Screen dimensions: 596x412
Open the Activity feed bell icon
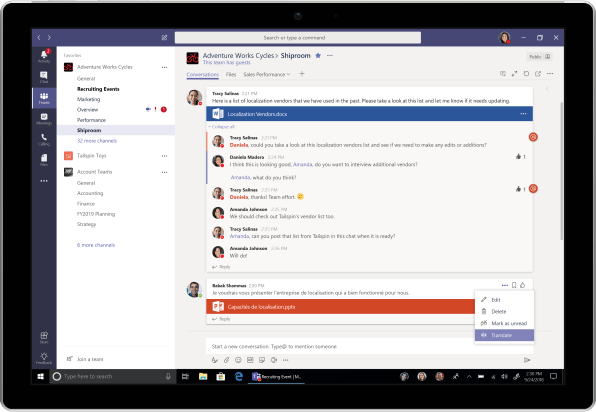point(44,56)
